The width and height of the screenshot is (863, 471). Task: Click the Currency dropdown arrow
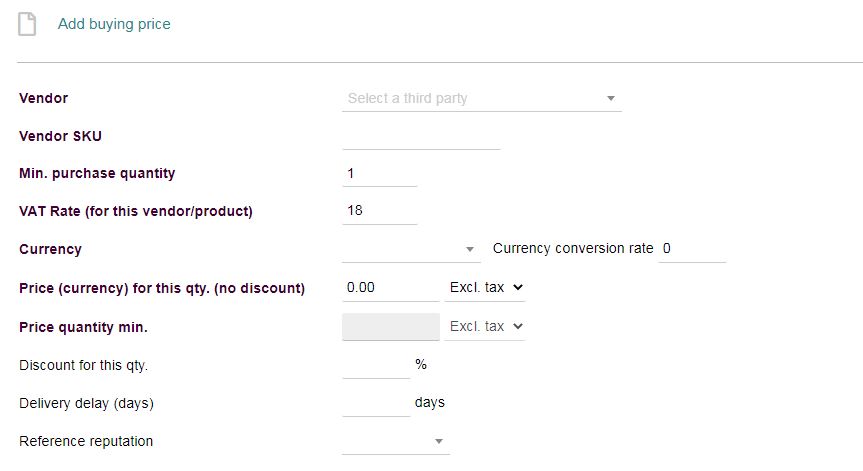pos(470,250)
